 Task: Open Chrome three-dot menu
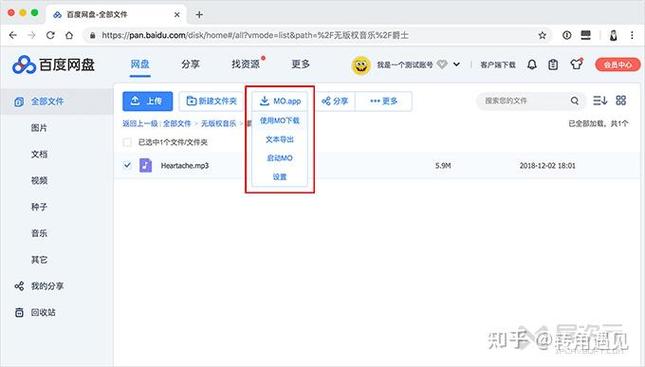coord(632,35)
